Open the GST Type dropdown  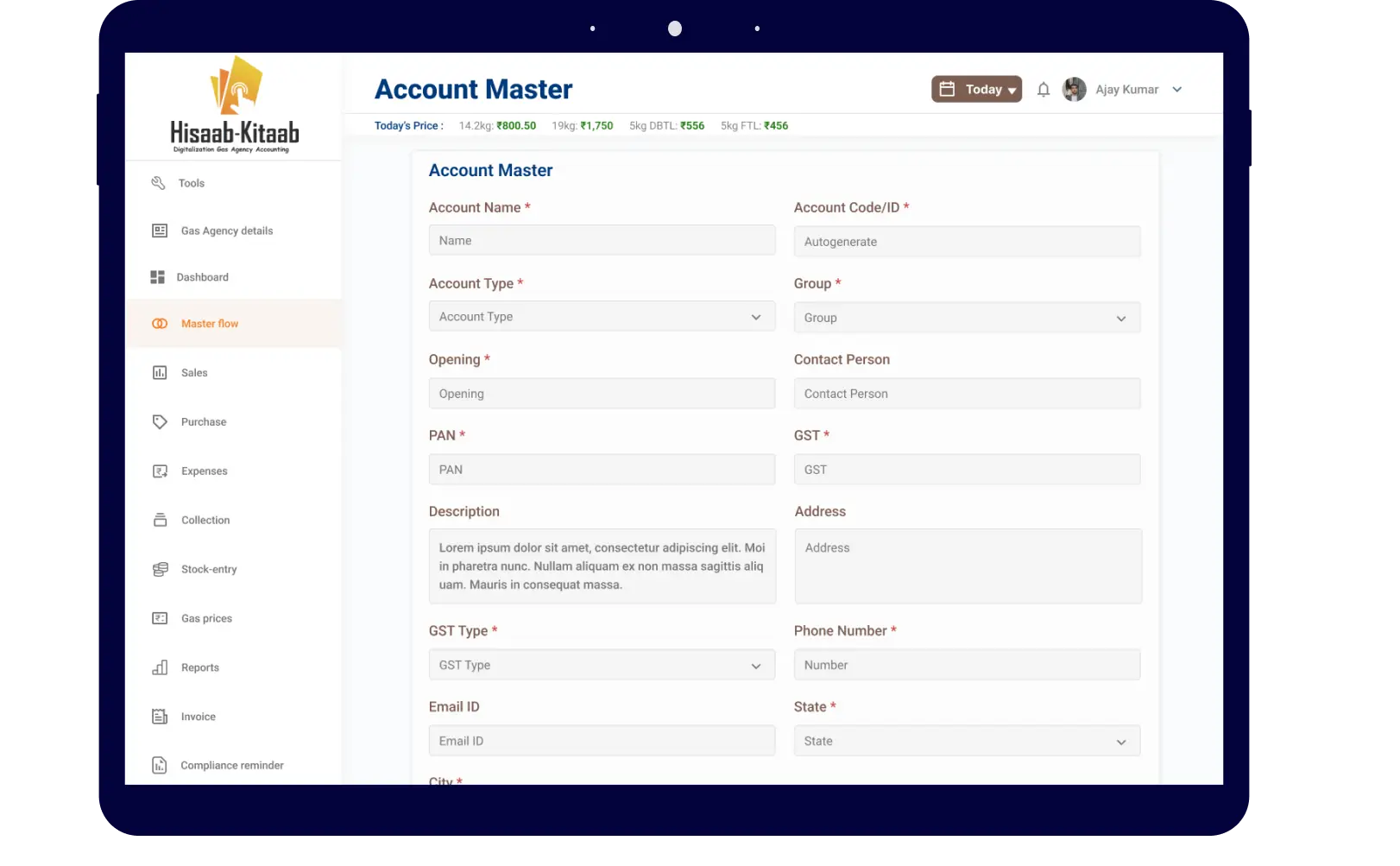click(x=602, y=666)
